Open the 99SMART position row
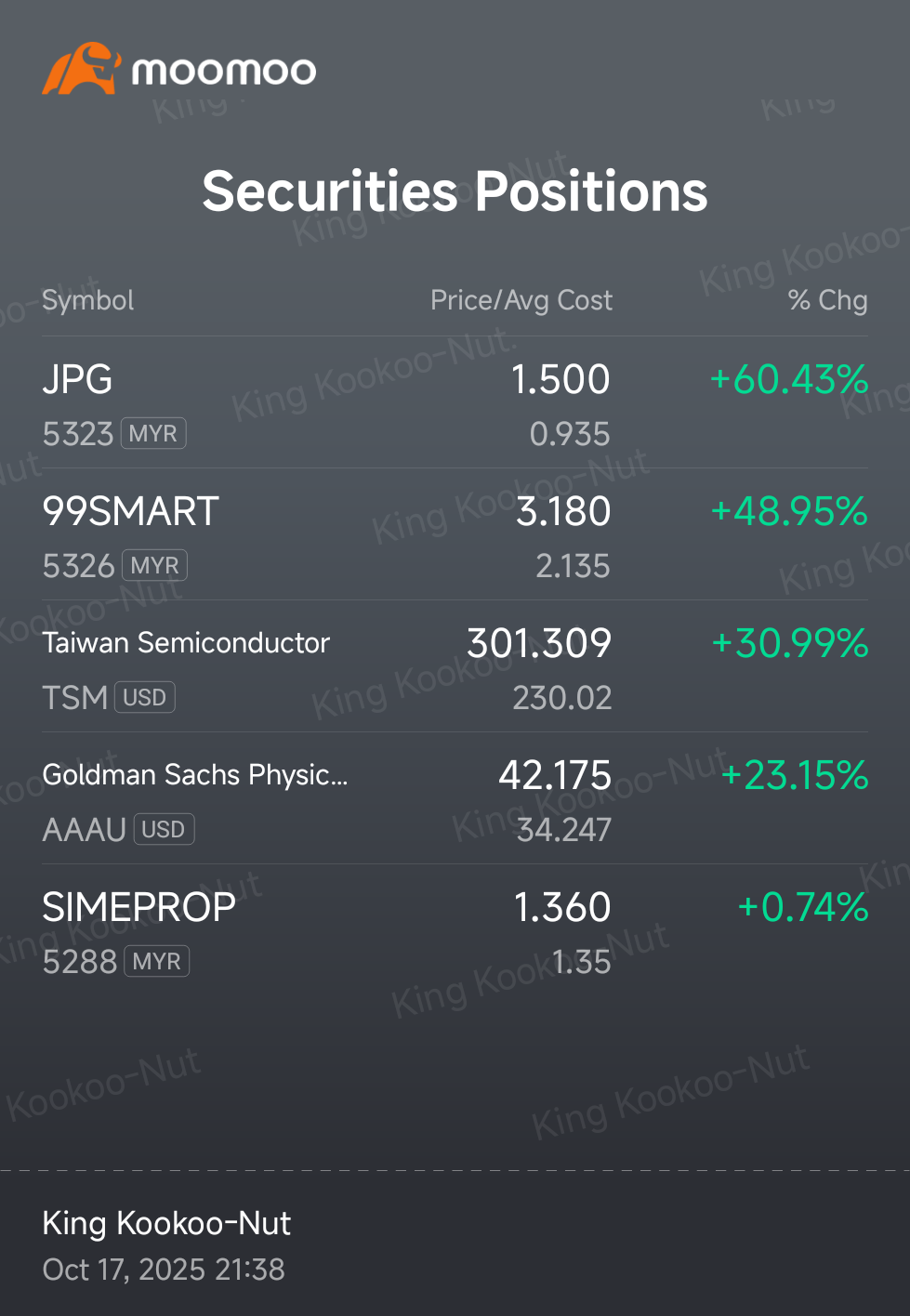Viewport: 910px width, 1316px height. pos(455,534)
